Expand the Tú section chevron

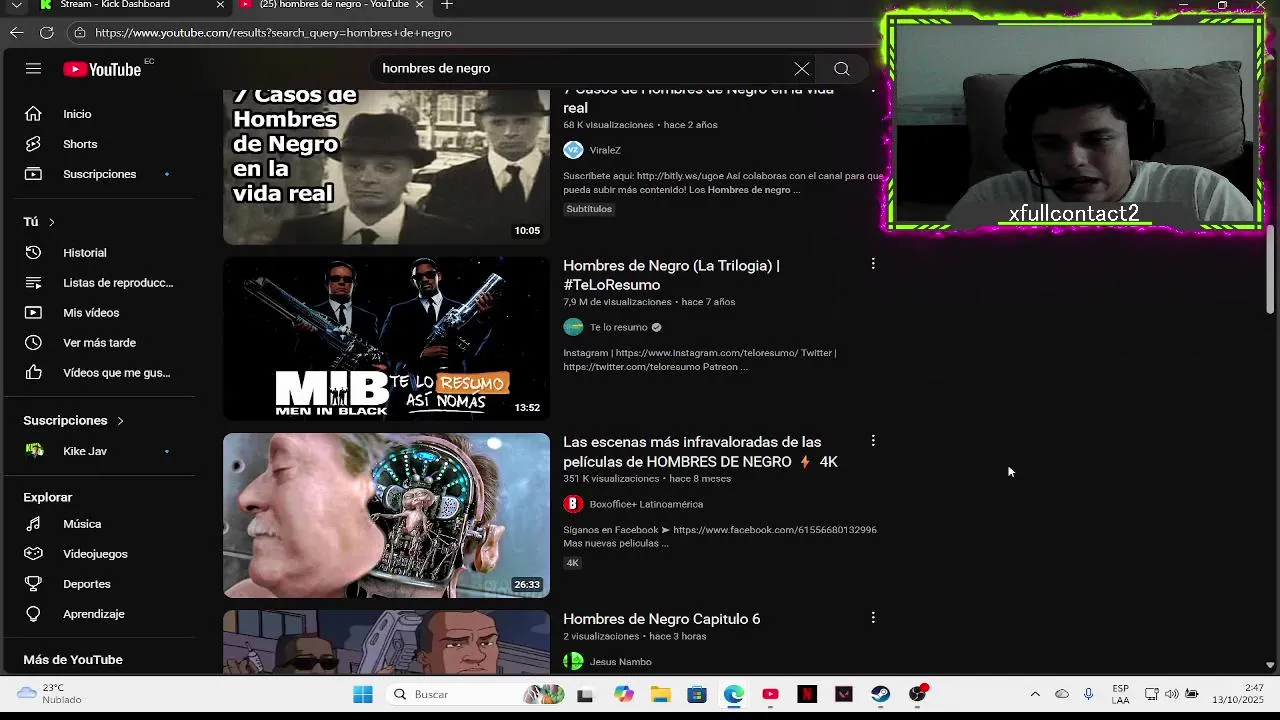coord(52,222)
